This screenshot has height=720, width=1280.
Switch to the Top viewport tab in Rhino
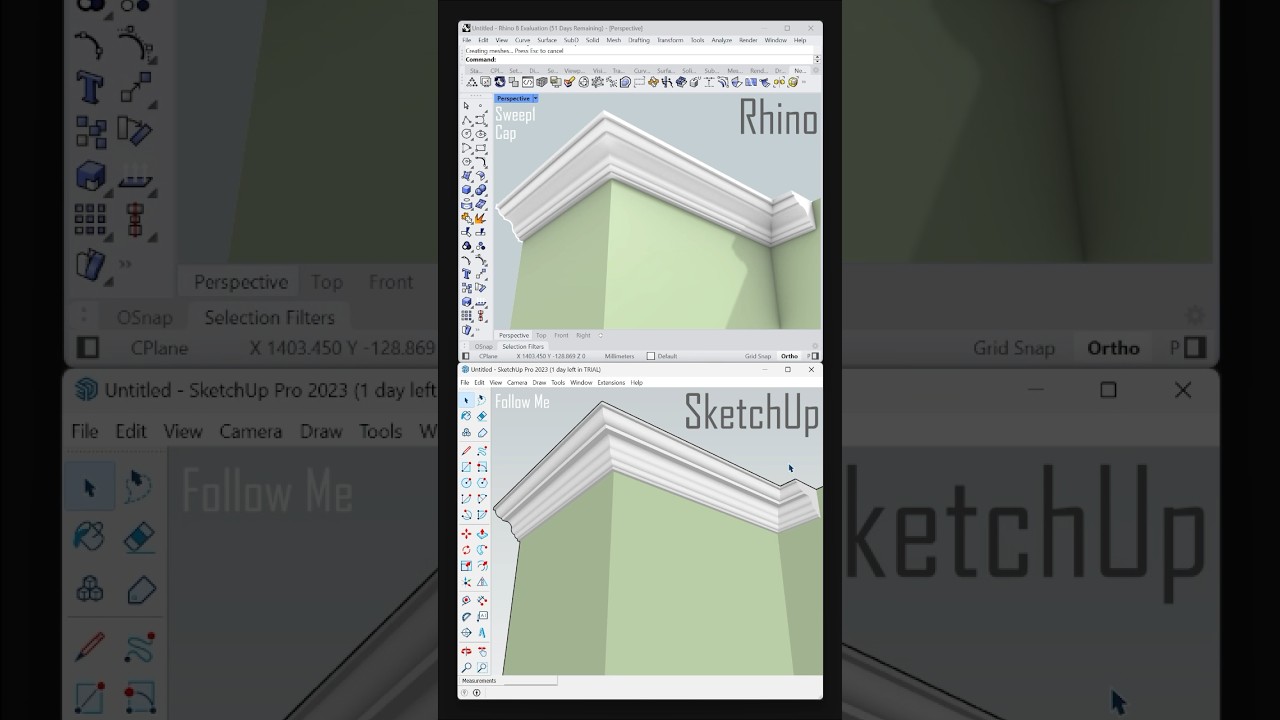(x=541, y=335)
